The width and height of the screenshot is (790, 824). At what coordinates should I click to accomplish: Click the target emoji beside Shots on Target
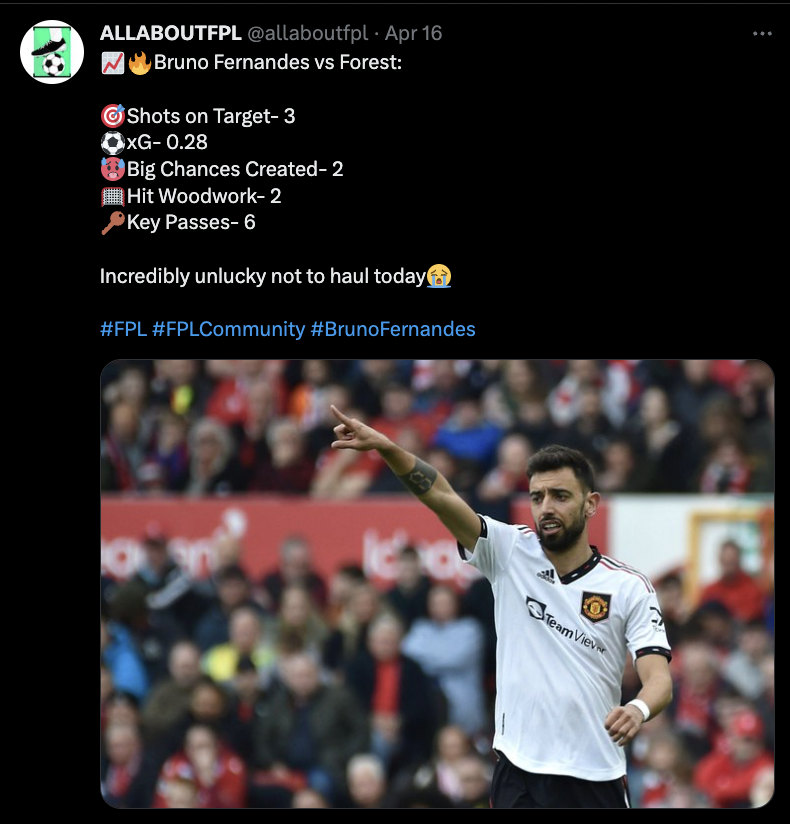[x=112, y=116]
